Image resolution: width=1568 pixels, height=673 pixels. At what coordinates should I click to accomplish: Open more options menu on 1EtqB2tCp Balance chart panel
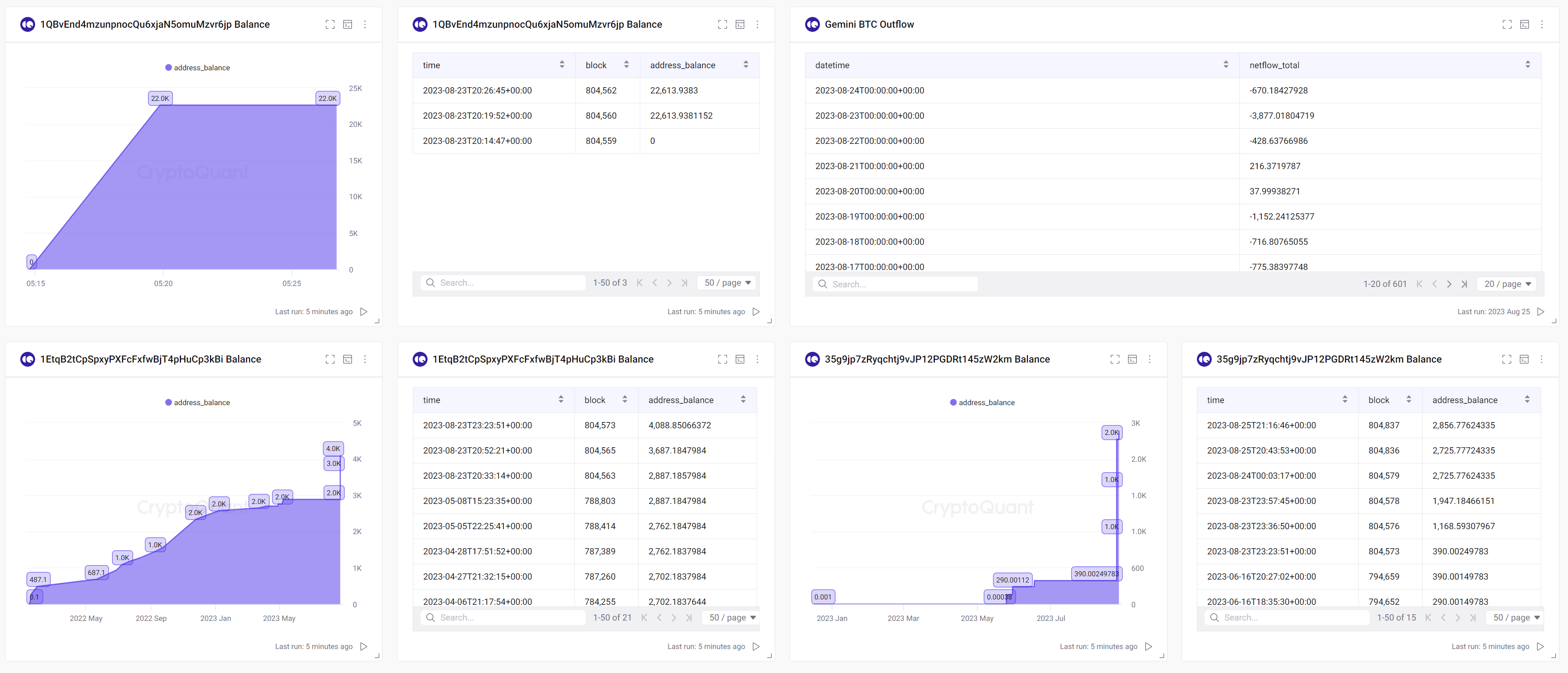pyautogui.click(x=365, y=359)
